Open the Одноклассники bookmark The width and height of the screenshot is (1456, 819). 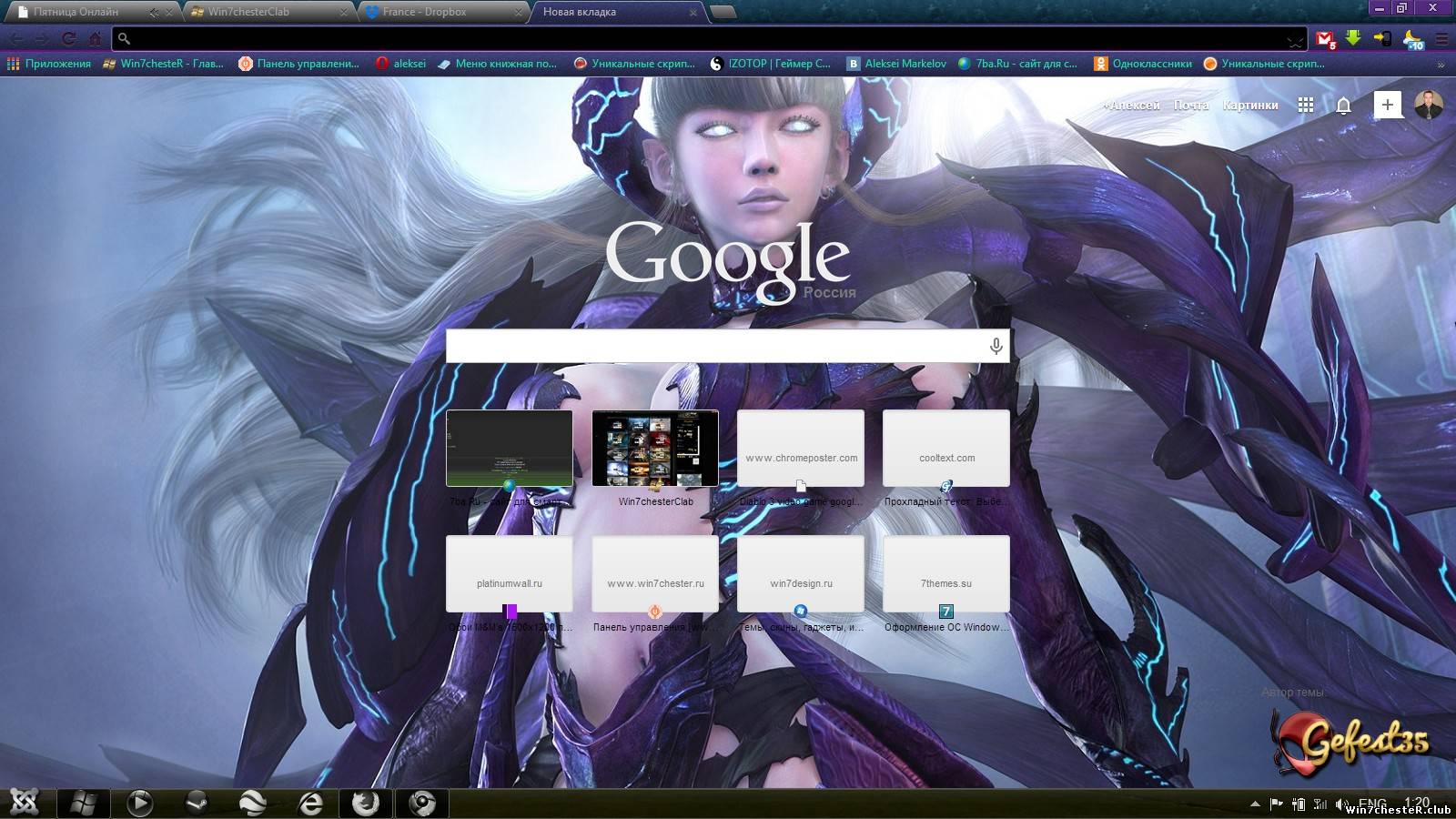coord(1143,64)
